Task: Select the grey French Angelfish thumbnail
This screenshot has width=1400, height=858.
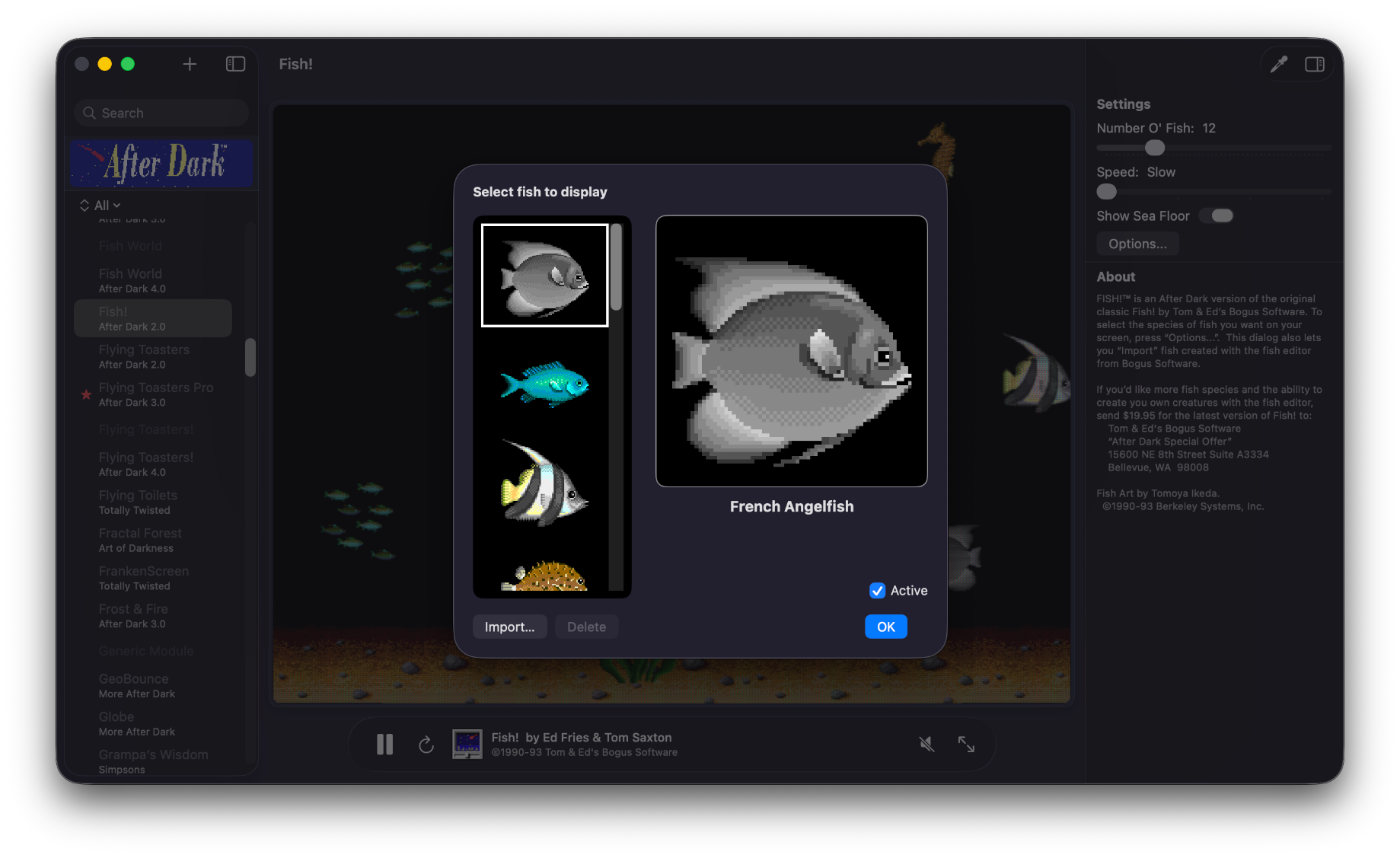Action: pos(544,275)
